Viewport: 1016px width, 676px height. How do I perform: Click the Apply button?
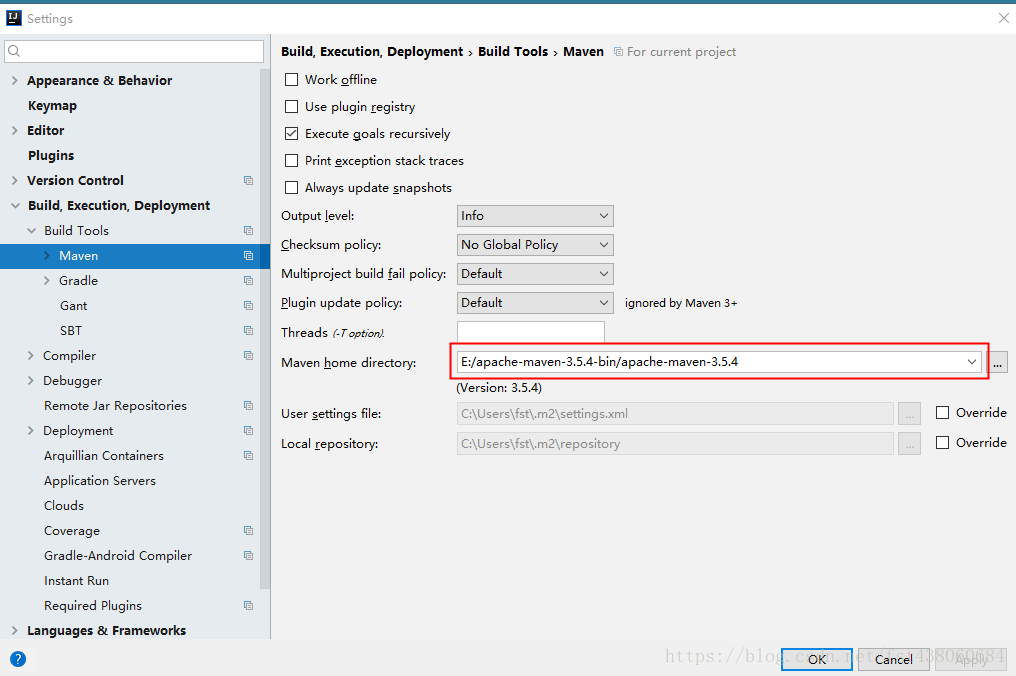(971, 659)
